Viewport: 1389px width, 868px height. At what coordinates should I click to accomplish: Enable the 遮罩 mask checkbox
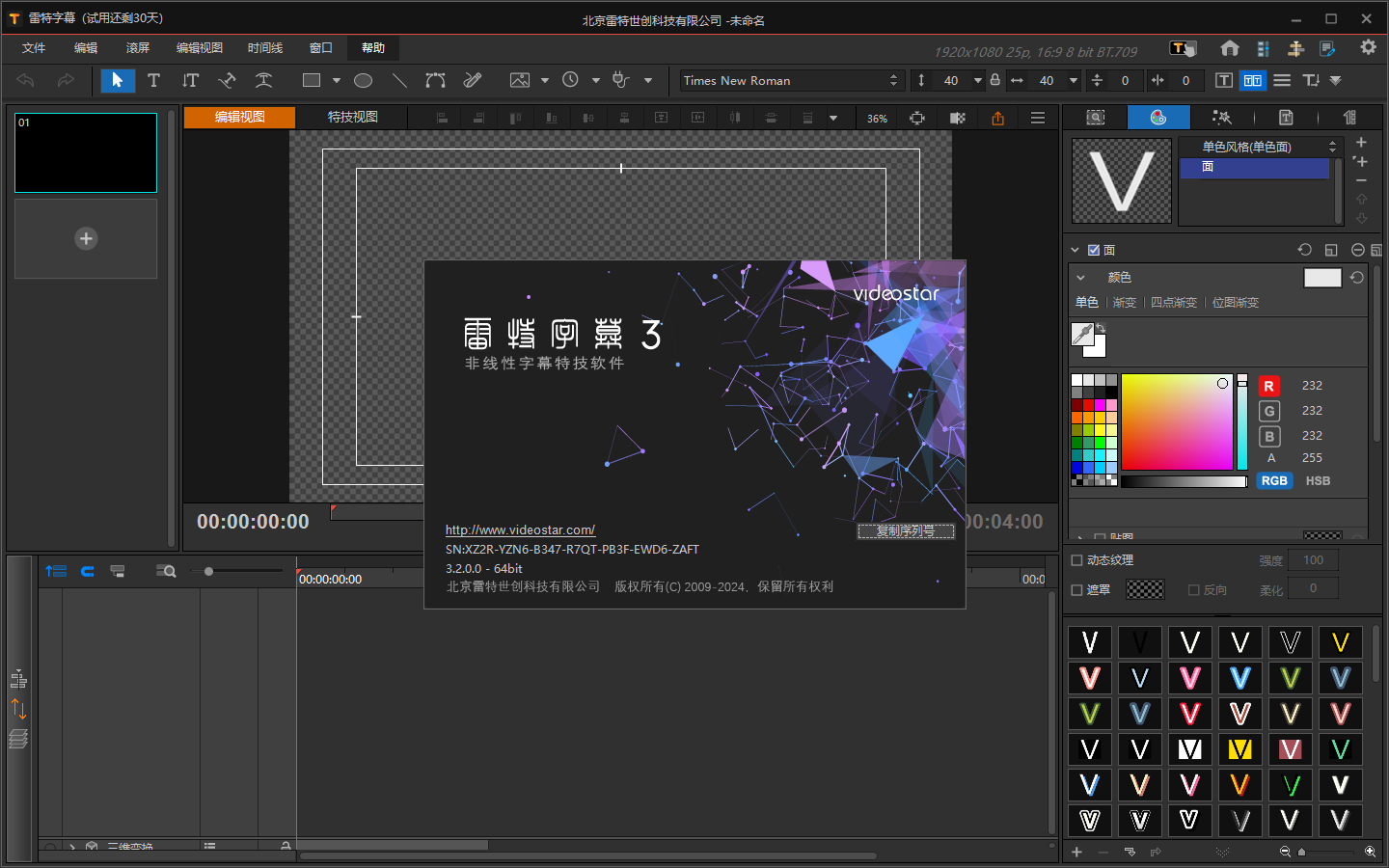[x=1077, y=590]
